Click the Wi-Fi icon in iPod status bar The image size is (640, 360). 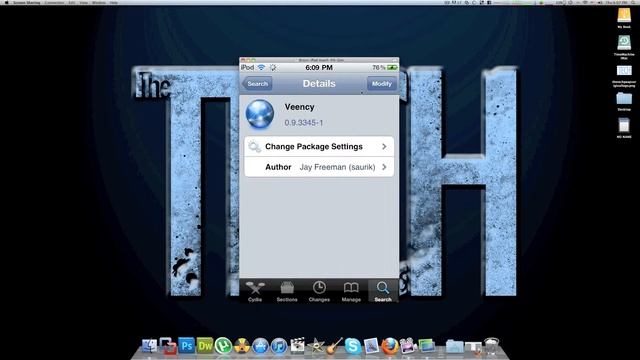tap(261, 67)
